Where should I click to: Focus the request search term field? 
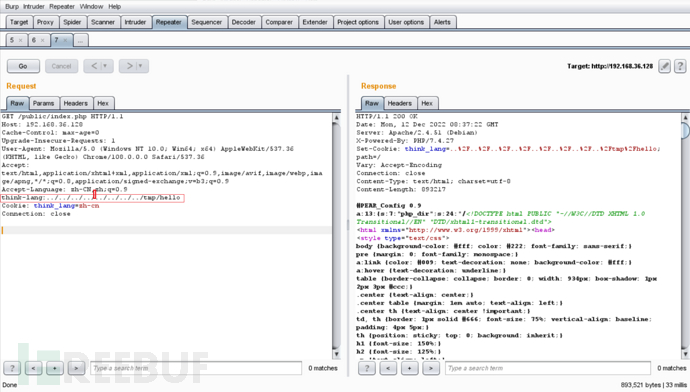[196, 368]
